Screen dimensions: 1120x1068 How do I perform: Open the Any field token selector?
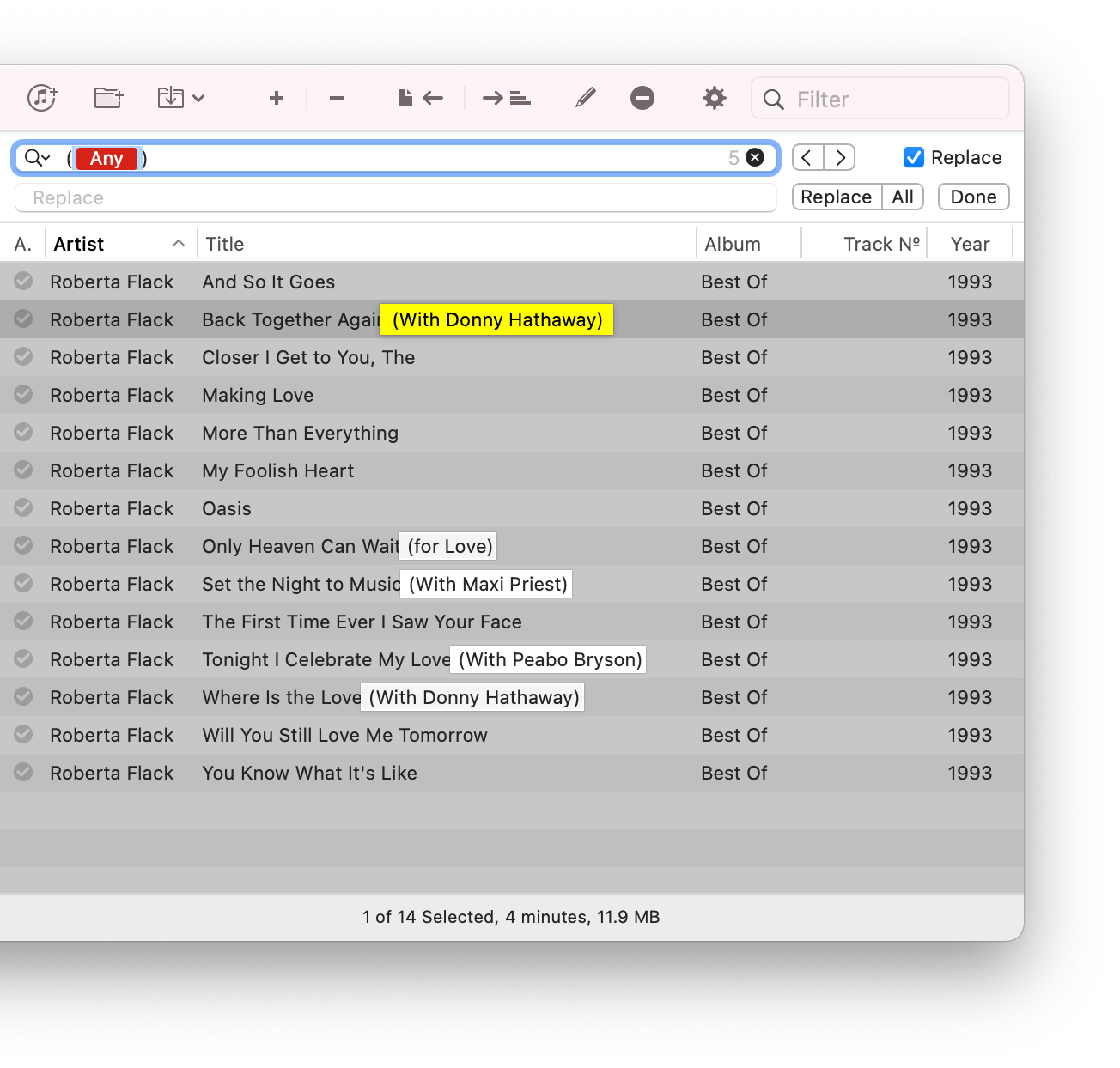(x=107, y=158)
